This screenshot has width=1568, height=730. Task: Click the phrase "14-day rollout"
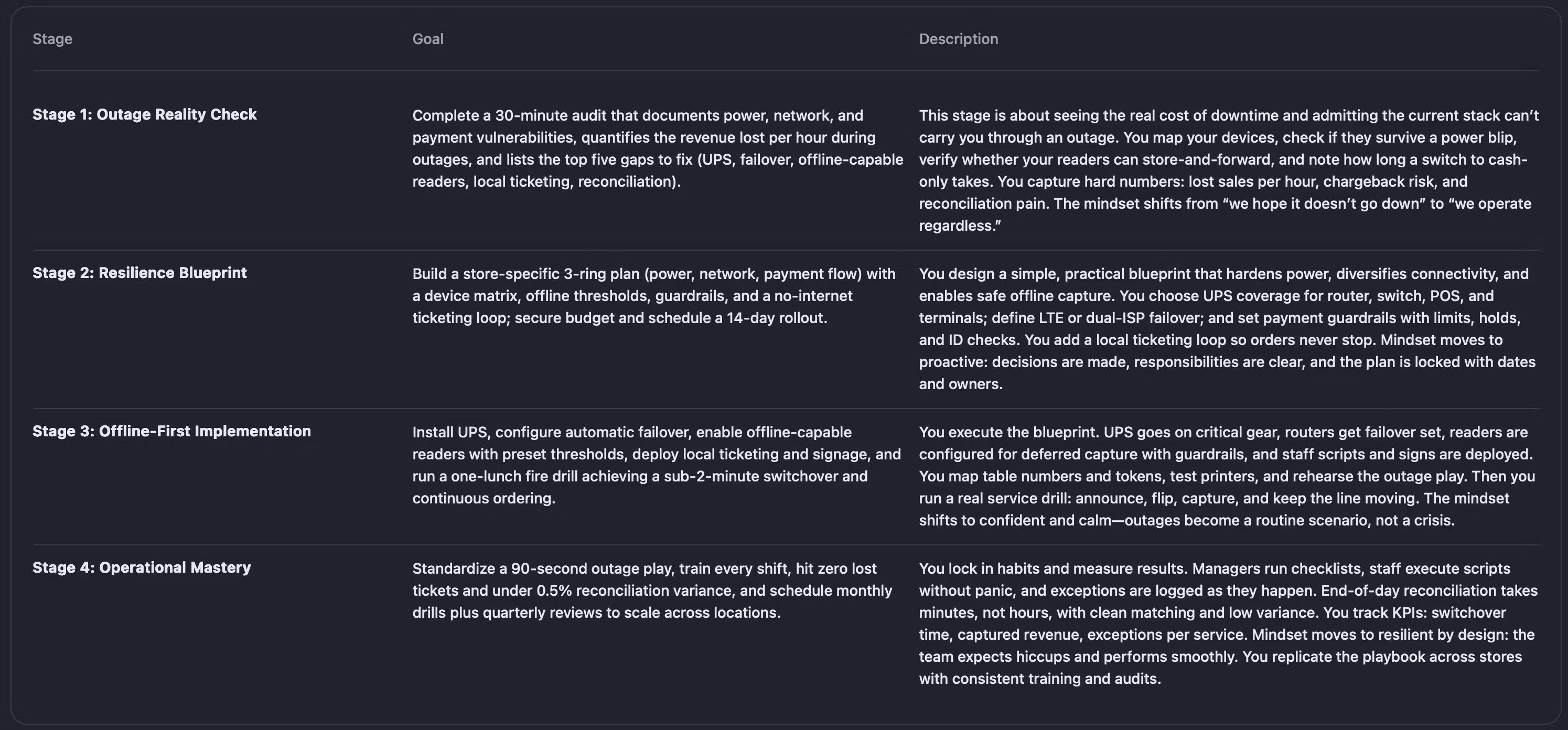point(776,318)
